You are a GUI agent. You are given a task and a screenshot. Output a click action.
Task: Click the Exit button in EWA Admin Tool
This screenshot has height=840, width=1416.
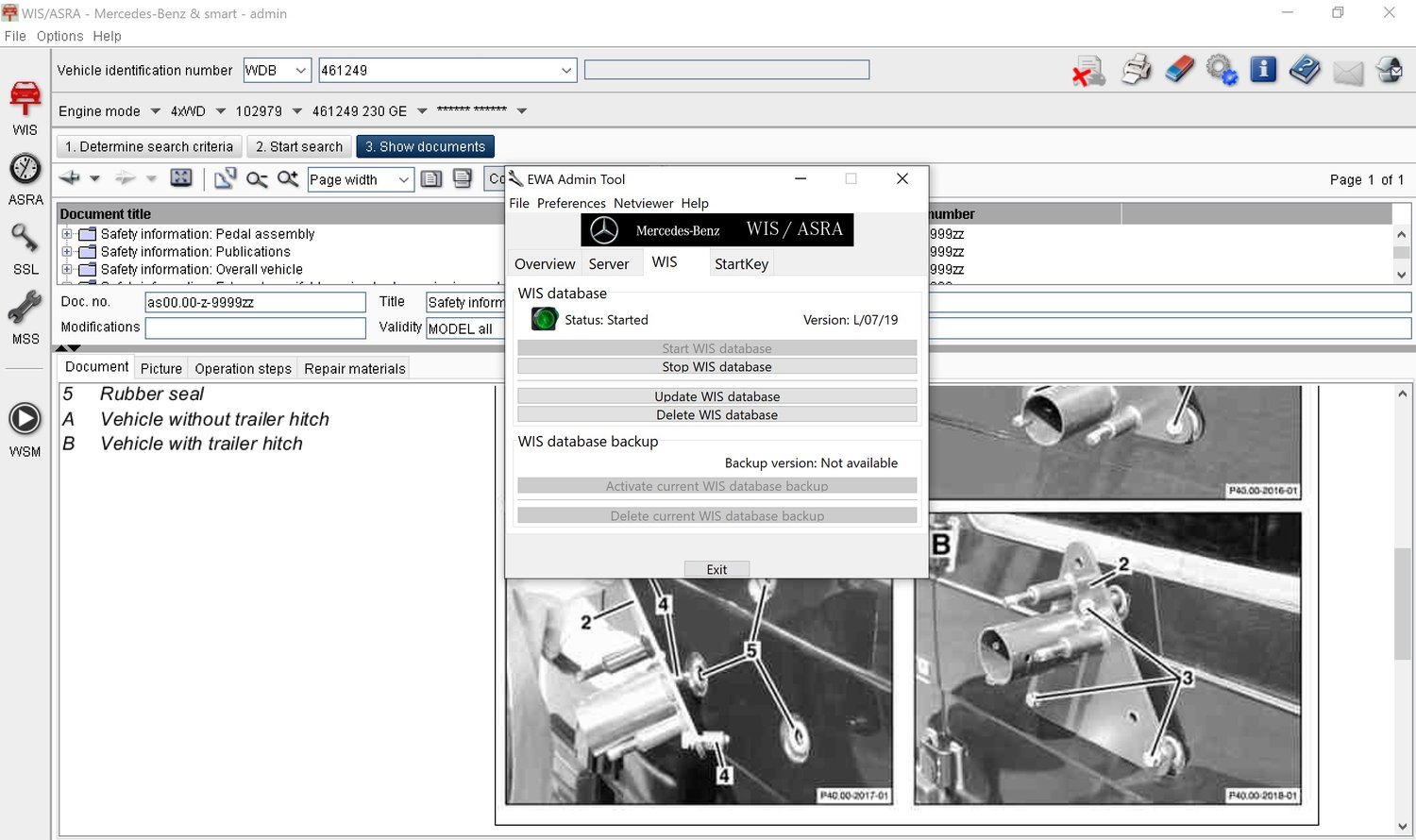click(x=716, y=569)
